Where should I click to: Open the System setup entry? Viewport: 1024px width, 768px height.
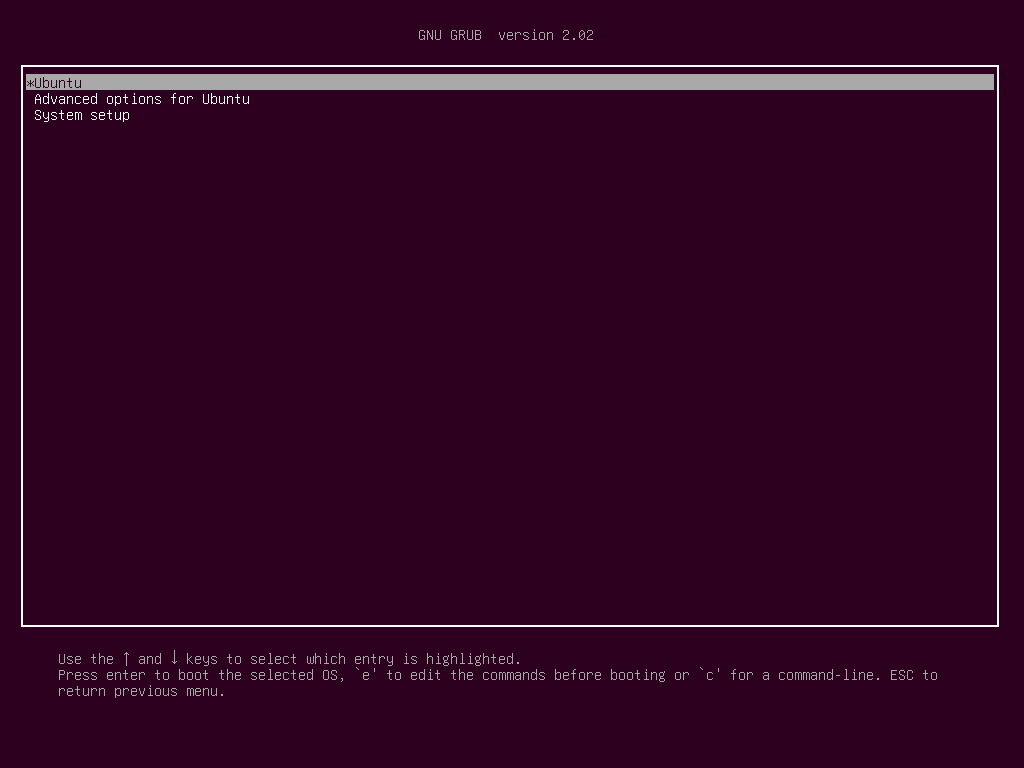point(82,116)
